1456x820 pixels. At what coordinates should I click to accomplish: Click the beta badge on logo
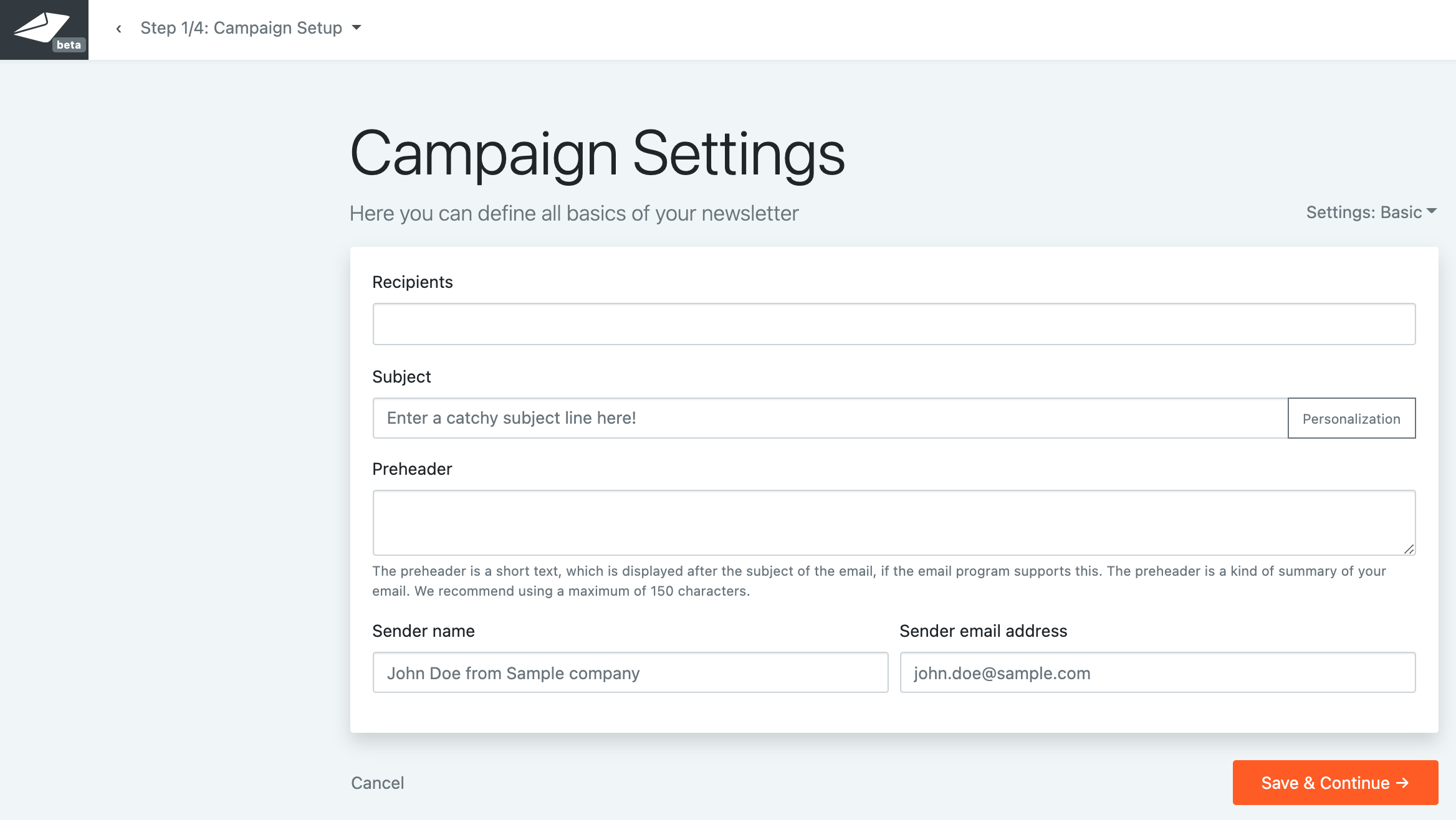pos(69,45)
